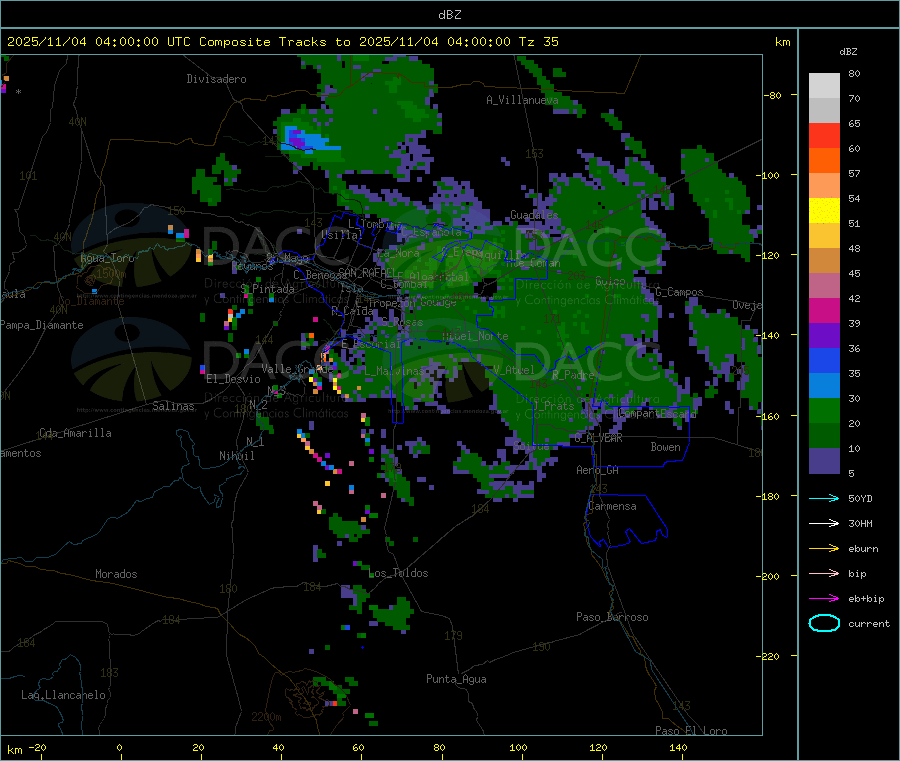This screenshot has width=900, height=761.
Task: Click the 30HM white arrow legend icon
Action: tap(824, 523)
